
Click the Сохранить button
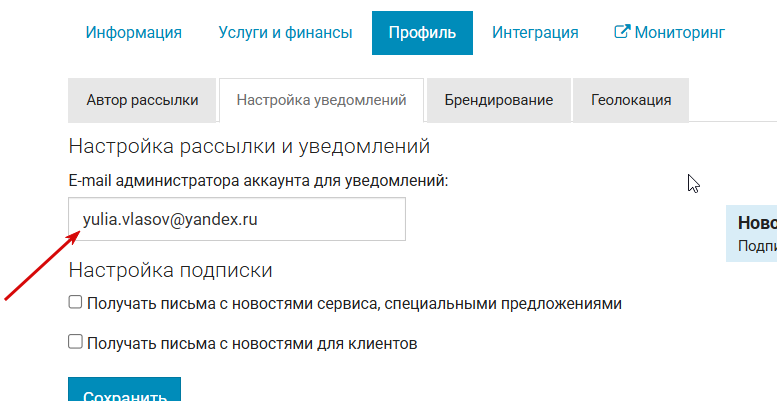tap(124, 390)
